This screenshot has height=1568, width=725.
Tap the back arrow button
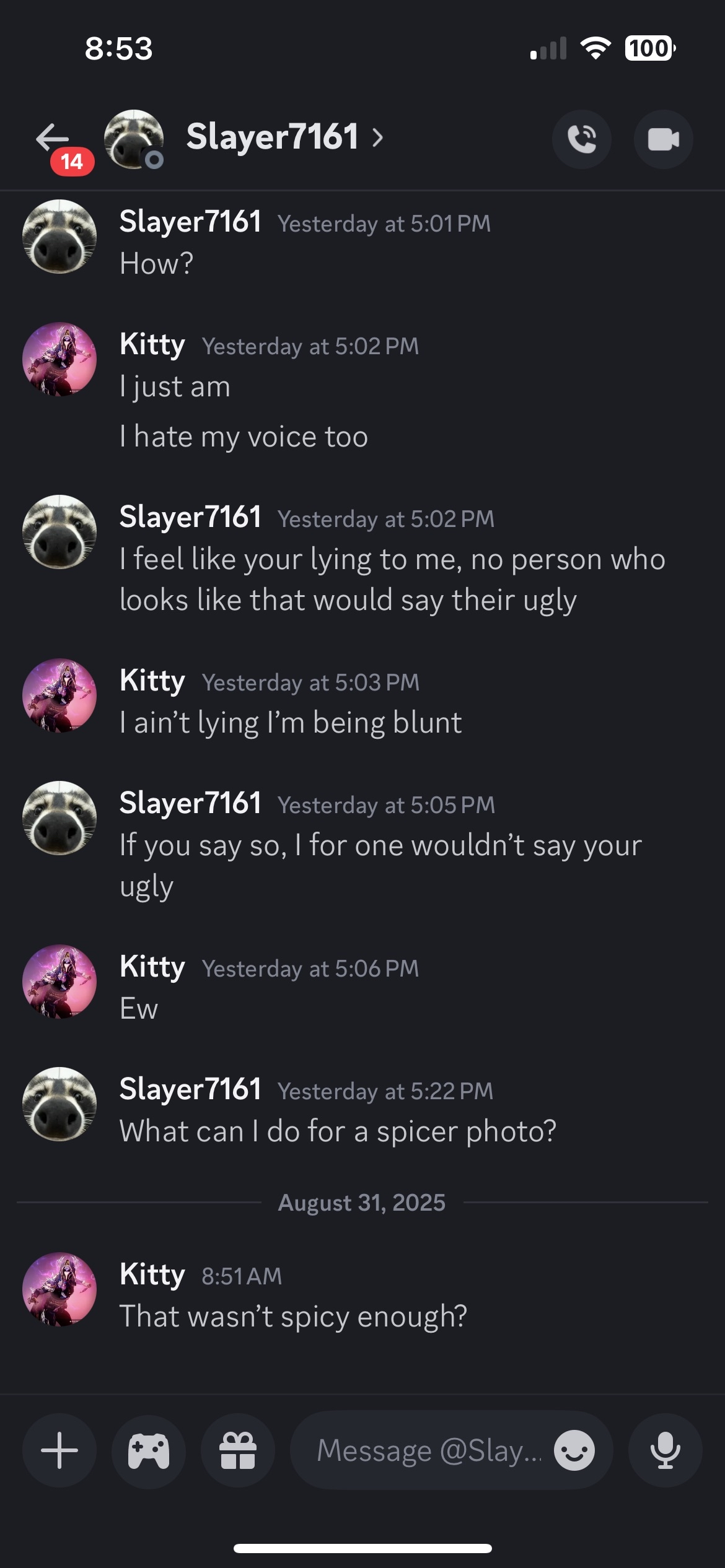click(x=52, y=137)
